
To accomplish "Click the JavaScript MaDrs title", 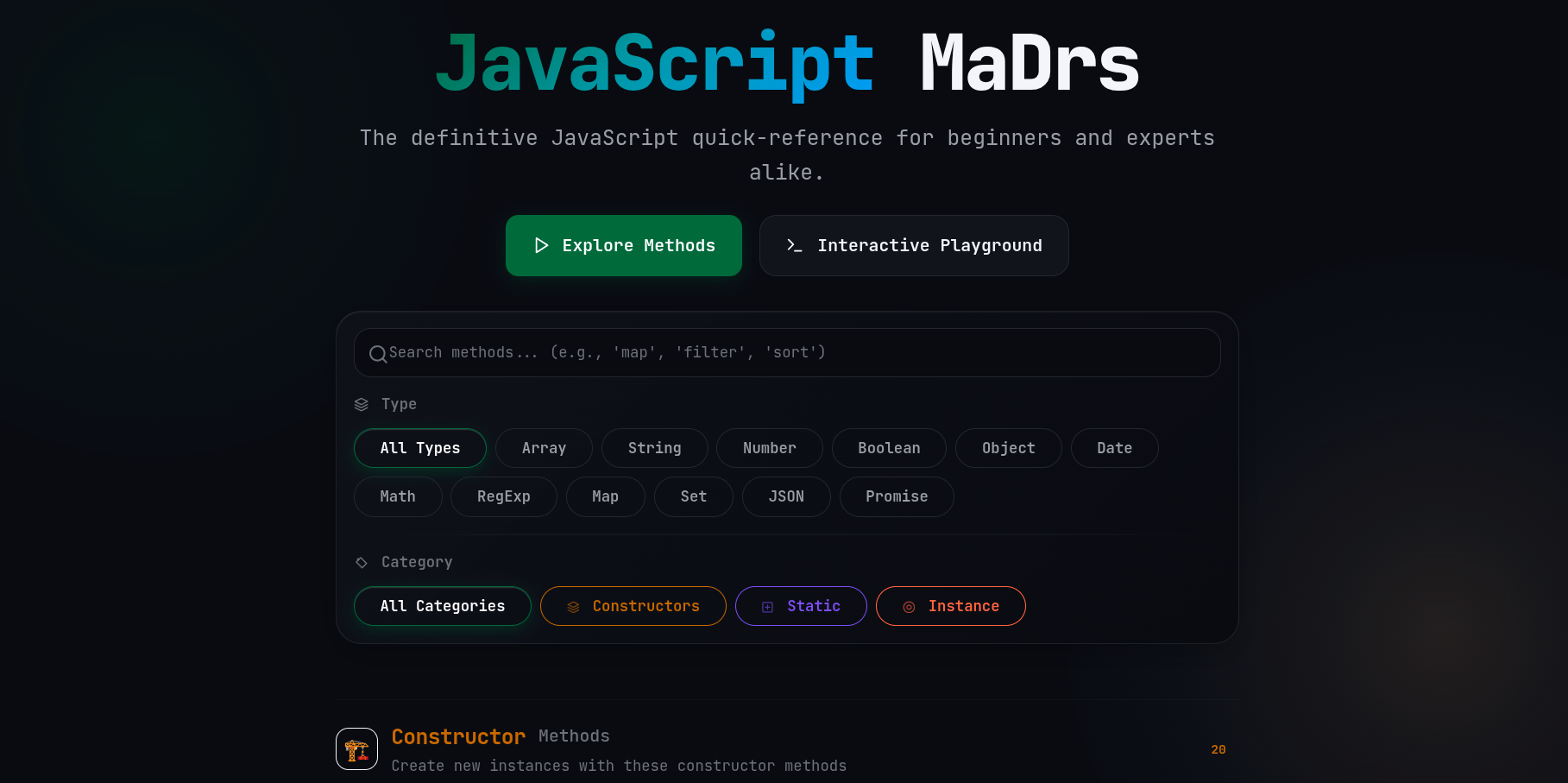I will 787,64.
